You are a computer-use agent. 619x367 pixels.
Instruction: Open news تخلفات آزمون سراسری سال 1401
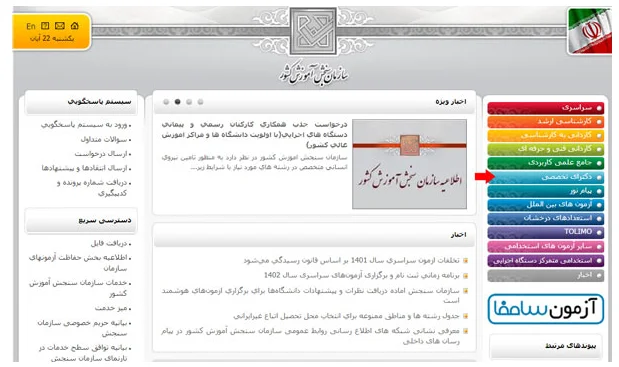351,260
